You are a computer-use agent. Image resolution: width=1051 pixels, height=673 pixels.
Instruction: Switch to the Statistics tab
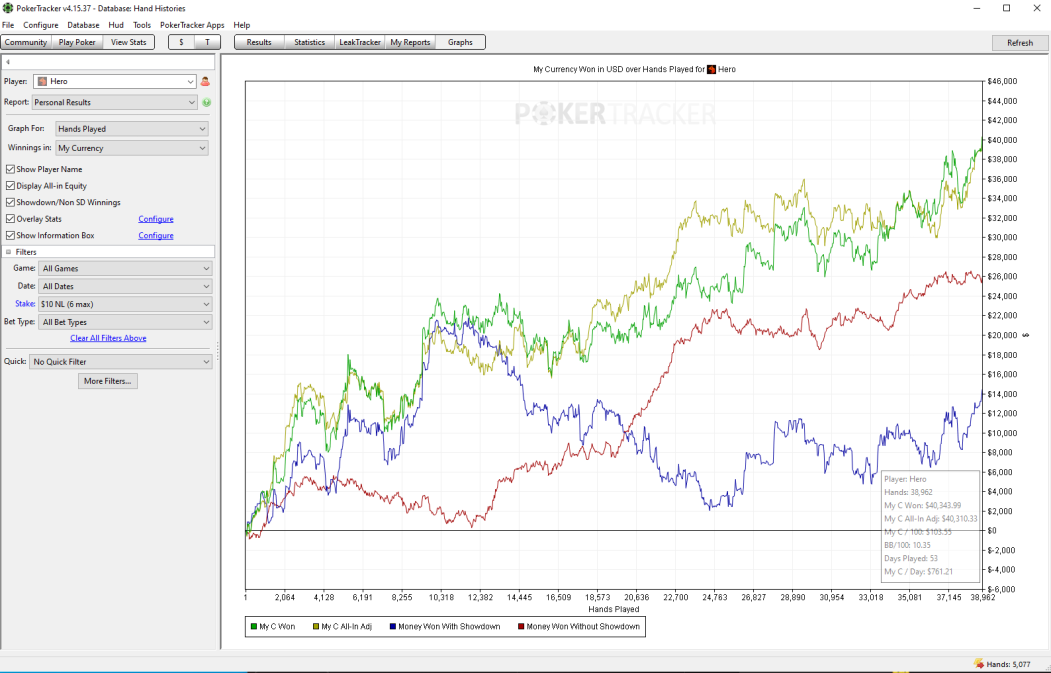tap(310, 42)
